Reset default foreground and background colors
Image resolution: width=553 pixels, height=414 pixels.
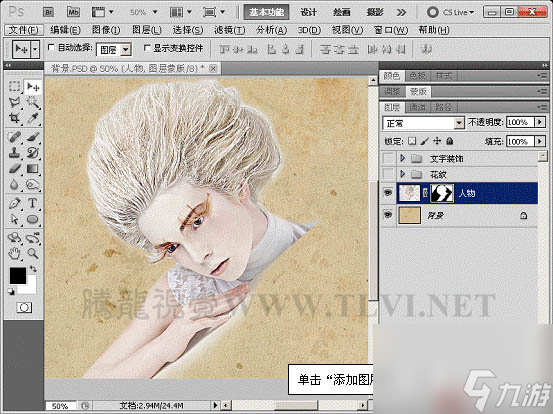11,292
